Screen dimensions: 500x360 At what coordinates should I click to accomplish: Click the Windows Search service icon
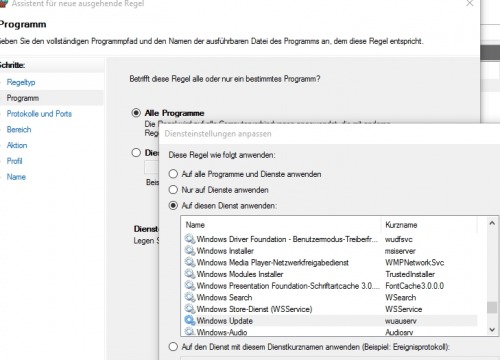point(190,297)
